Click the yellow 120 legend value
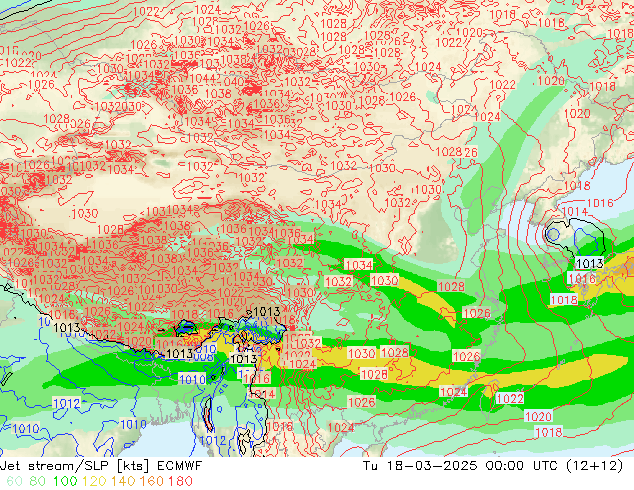Viewport: 634px width, 490px height. pos(94,481)
